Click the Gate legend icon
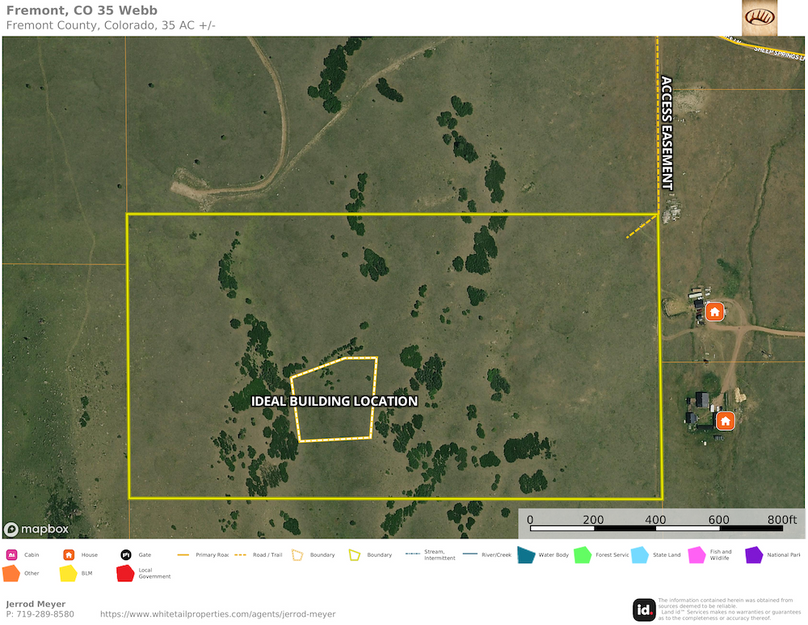 (126, 555)
